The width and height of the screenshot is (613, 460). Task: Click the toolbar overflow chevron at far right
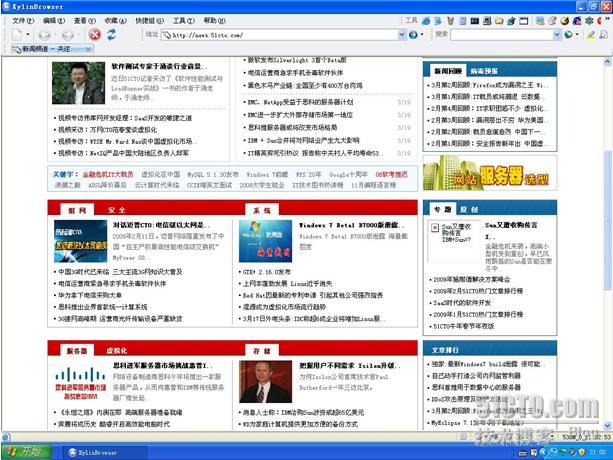(608, 19)
